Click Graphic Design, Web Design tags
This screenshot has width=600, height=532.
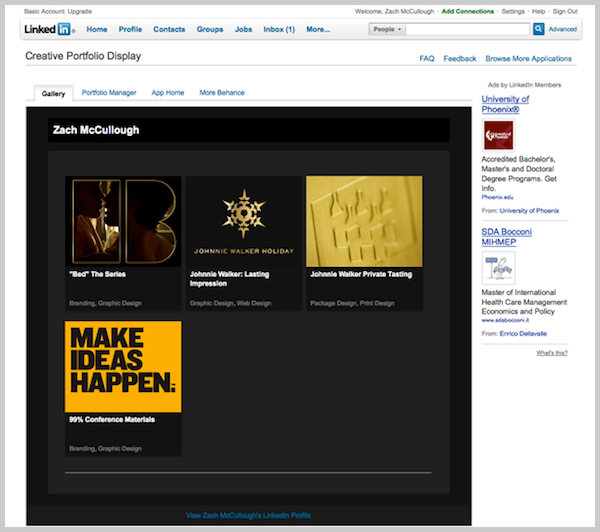click(x=230, y=303)
